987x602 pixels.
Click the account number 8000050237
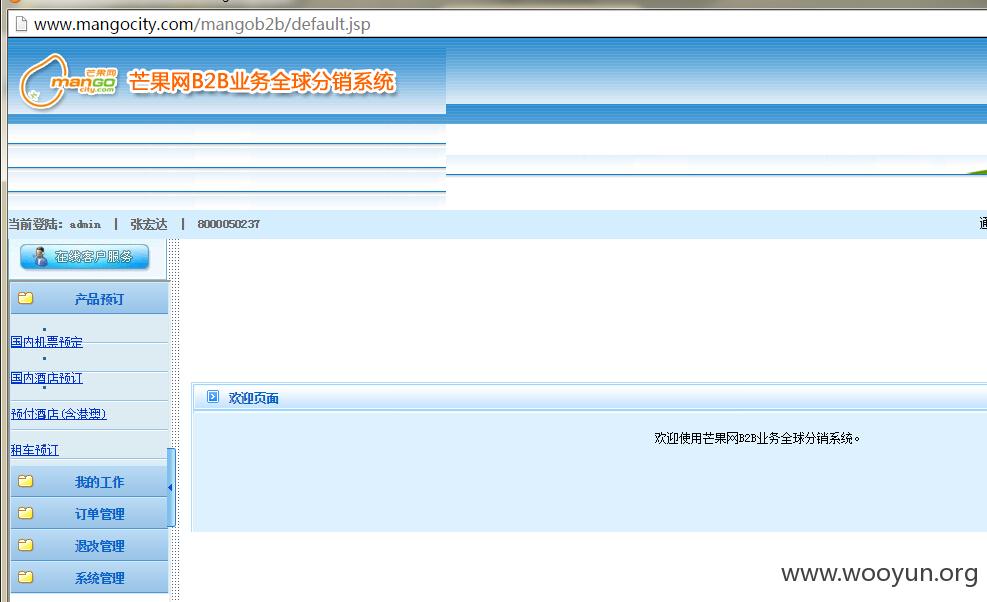pyautogui.click(x=228, y=224)
